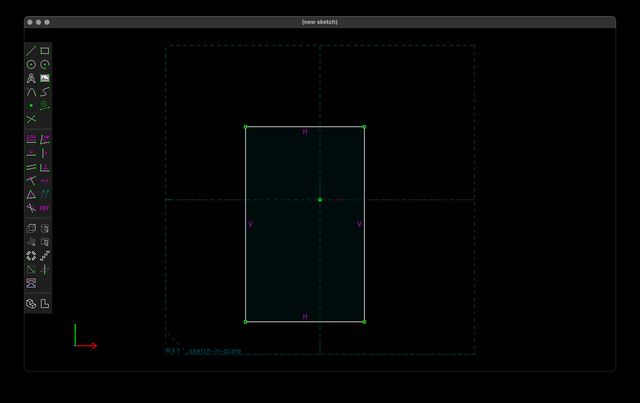Image resolution: width=640 pixels, height=403 pixels.
Task: Create step translating group
Action: 45,256
